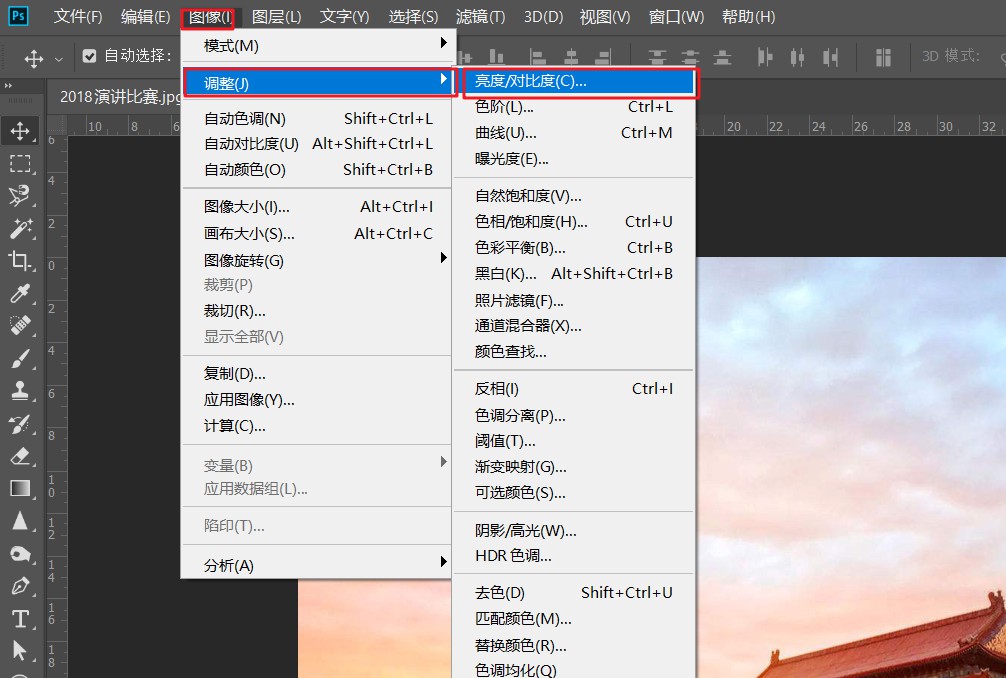The image size is (1006, 678).
Task: Select the Crop tool
Action: click(x=20, y=260)
